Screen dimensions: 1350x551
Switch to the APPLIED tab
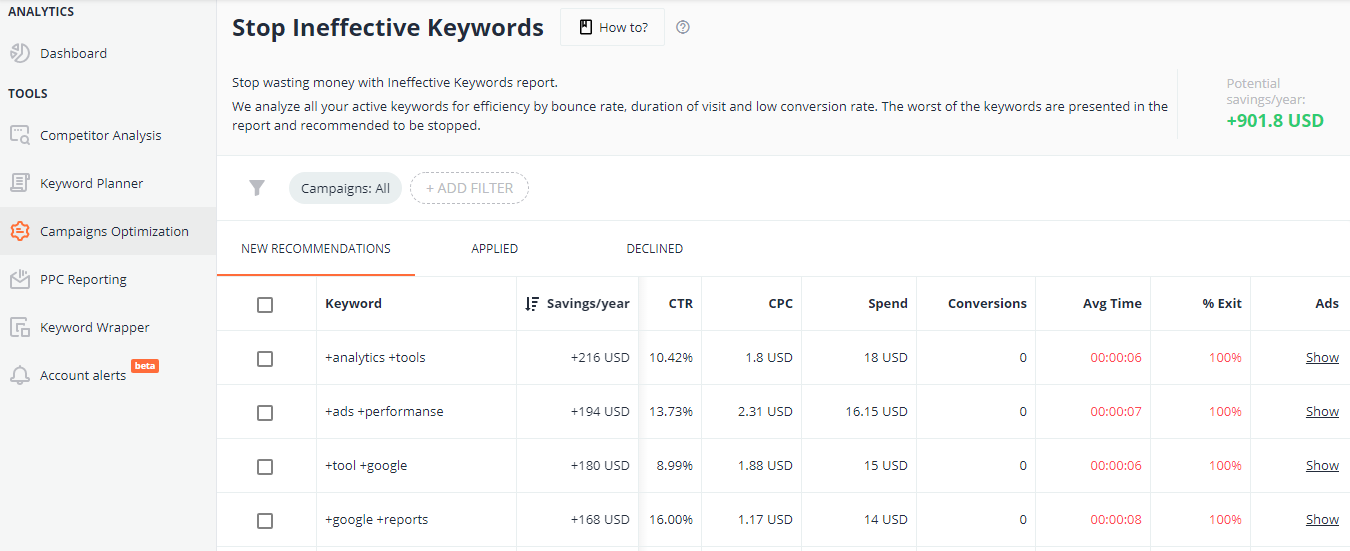click(x=495, y=248)
